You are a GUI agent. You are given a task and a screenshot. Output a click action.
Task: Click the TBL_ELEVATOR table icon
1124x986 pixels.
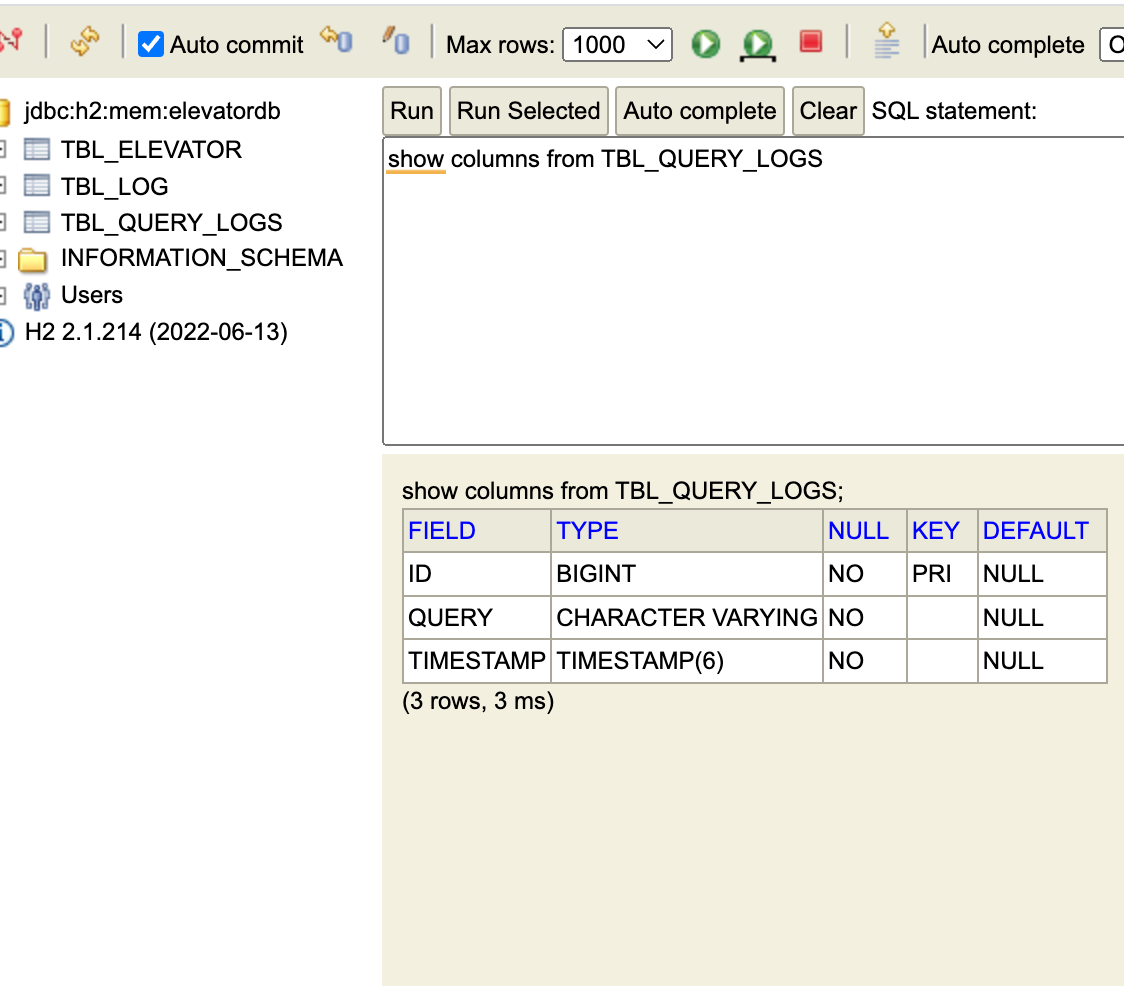pyautogui.click(x=37, y=149)
